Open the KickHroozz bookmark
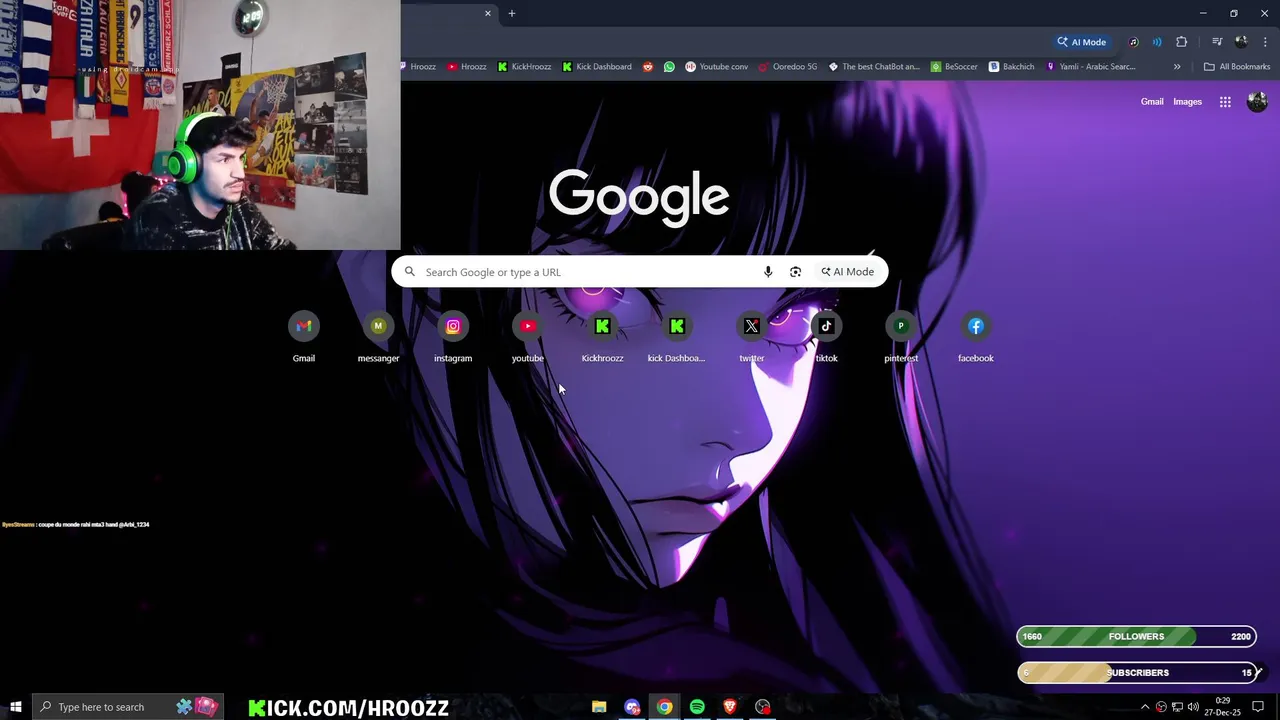This screenshot has height=720, width=1280. tap(524, 67)
